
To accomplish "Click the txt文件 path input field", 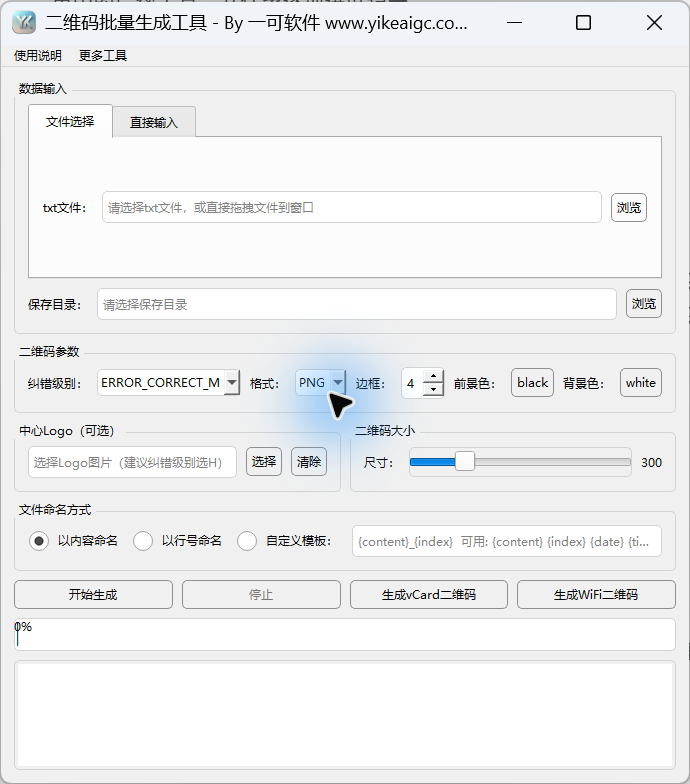I will (x=352, y=207).
